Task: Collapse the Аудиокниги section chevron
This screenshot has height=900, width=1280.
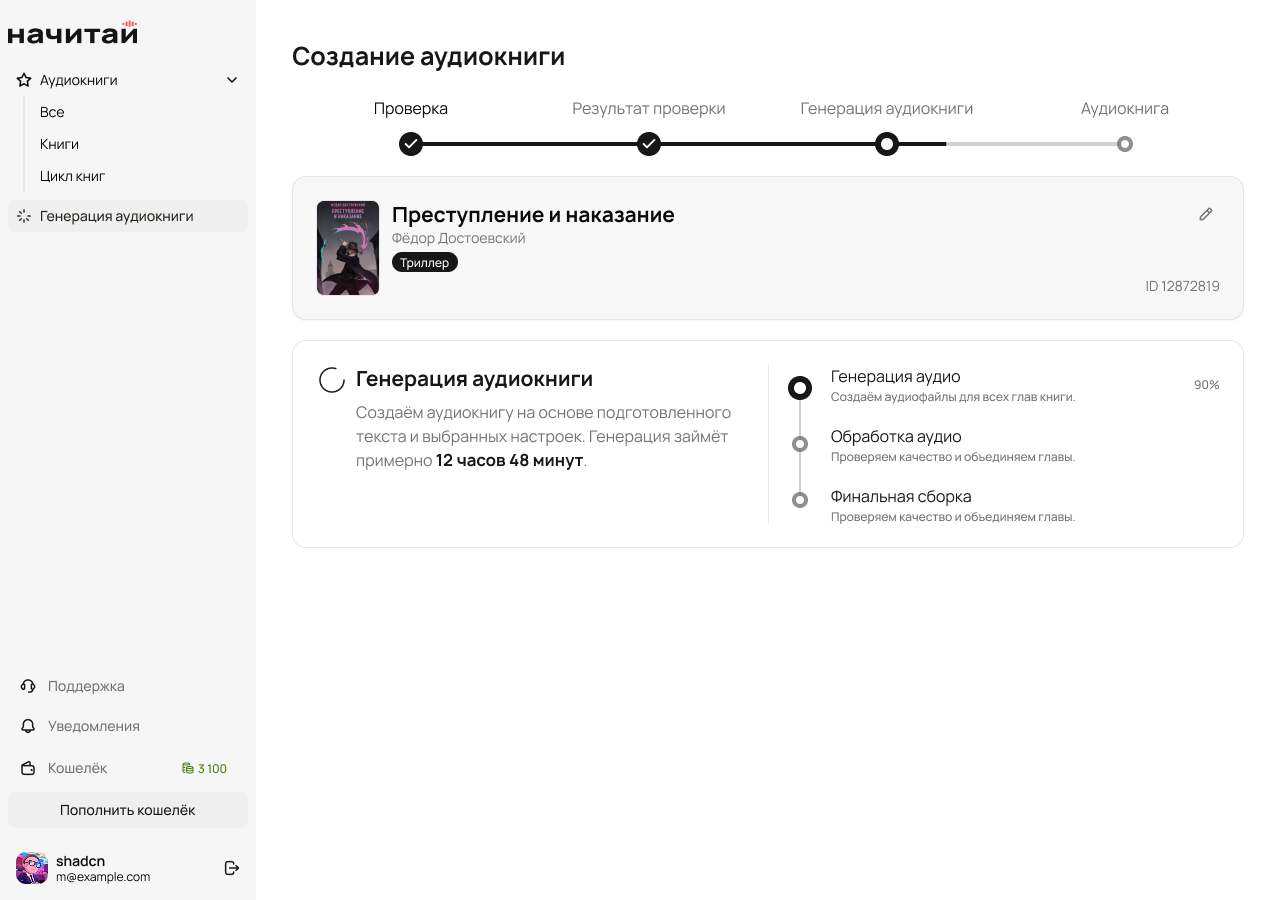Action: pyautogui.click(x=232, y=80)
